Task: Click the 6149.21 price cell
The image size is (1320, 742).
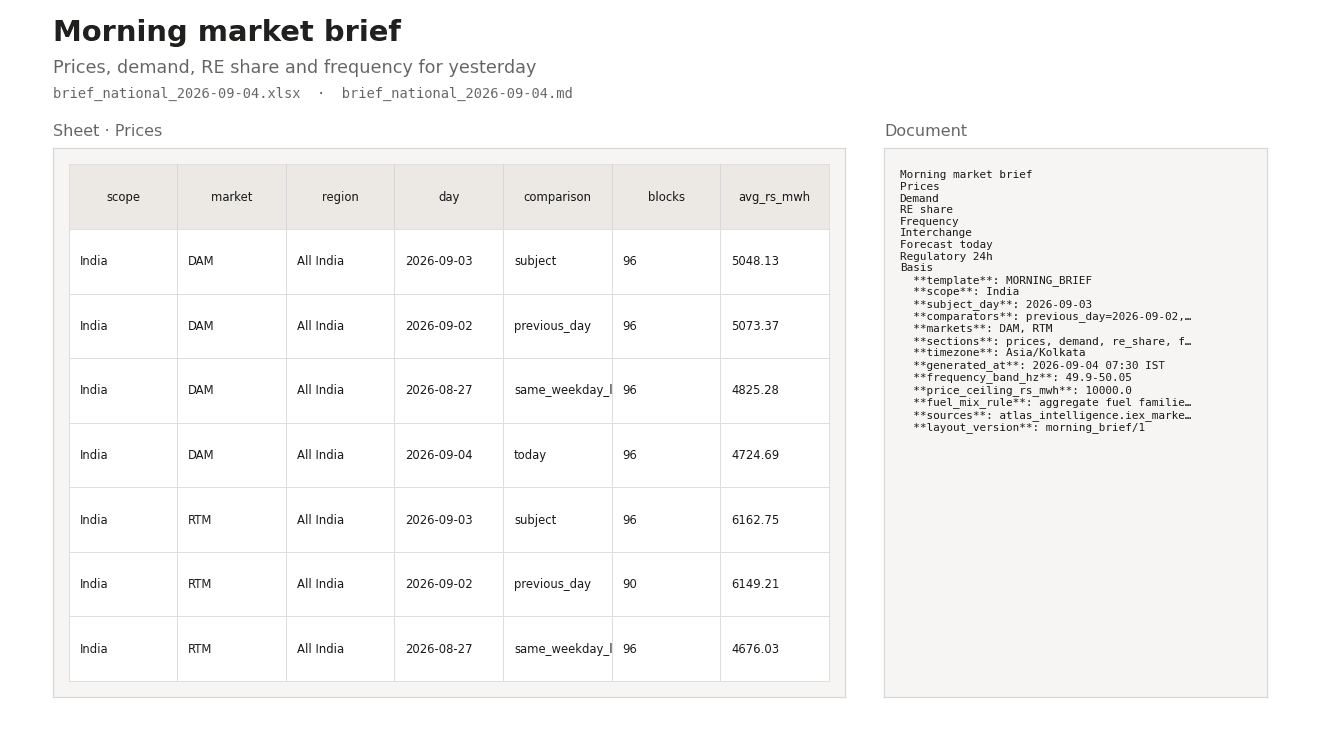Action: pos(775,584)
